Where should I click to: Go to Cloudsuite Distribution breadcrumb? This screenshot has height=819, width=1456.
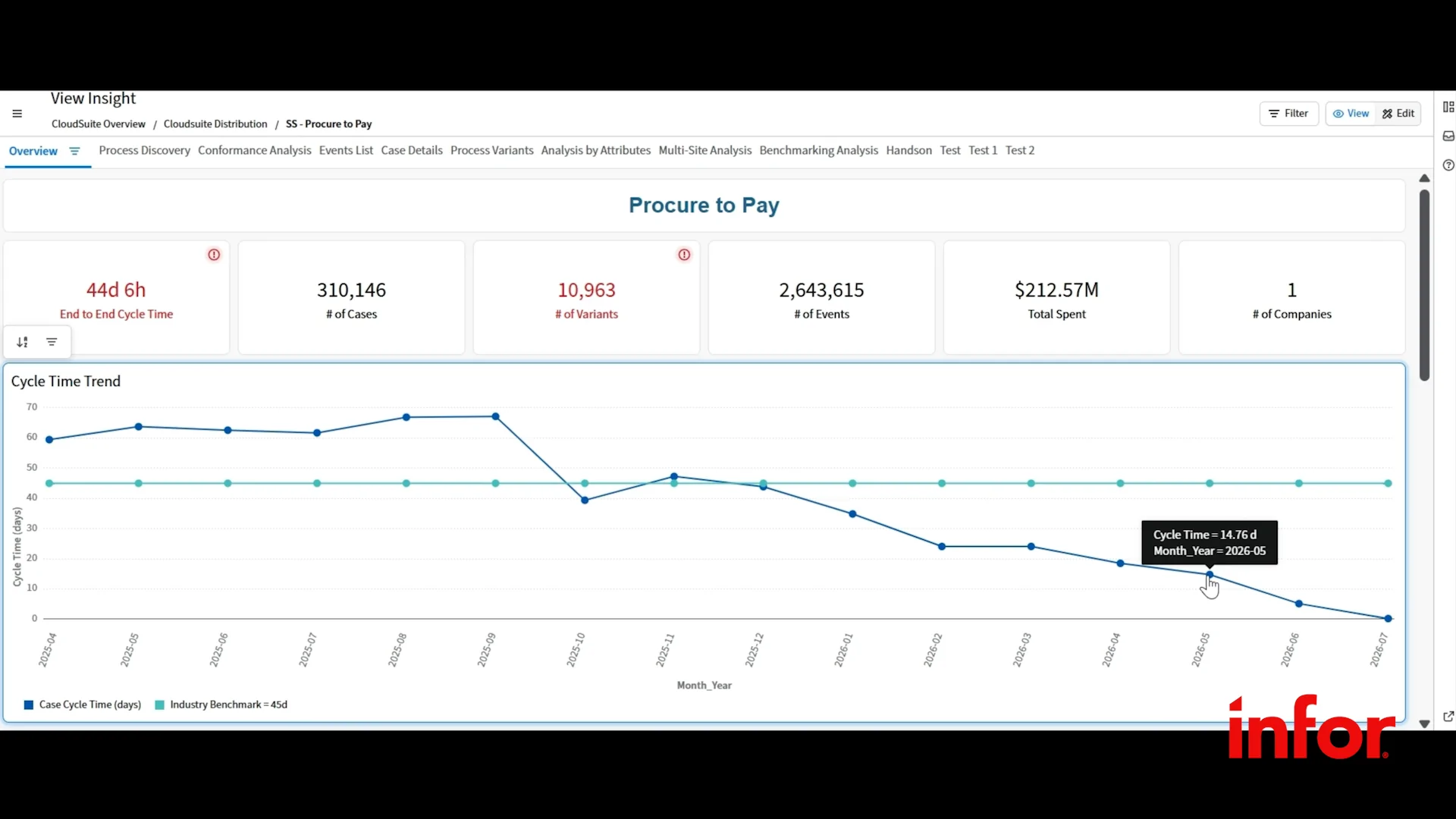tap(215, 124)
